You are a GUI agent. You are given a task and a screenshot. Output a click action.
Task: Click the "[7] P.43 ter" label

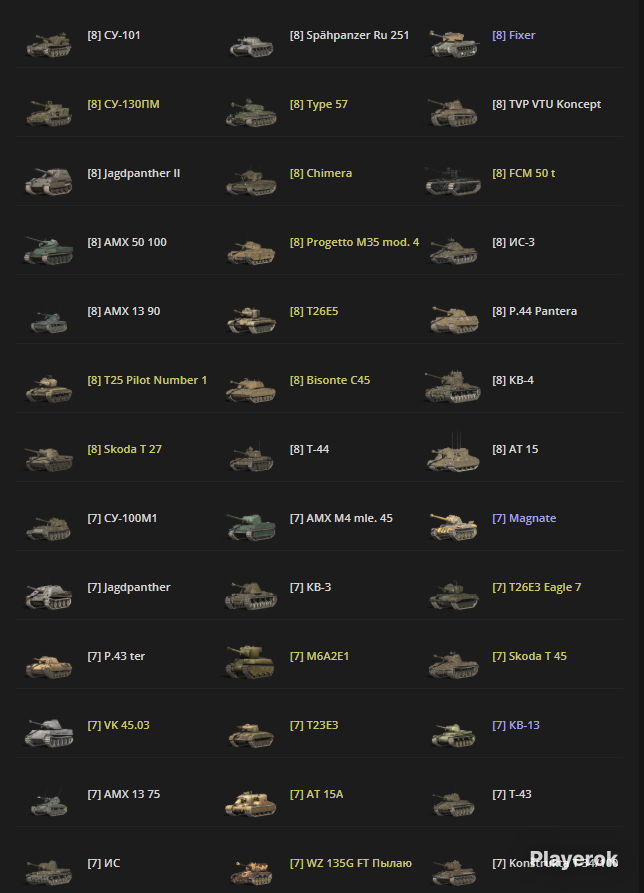coord(116,656)
